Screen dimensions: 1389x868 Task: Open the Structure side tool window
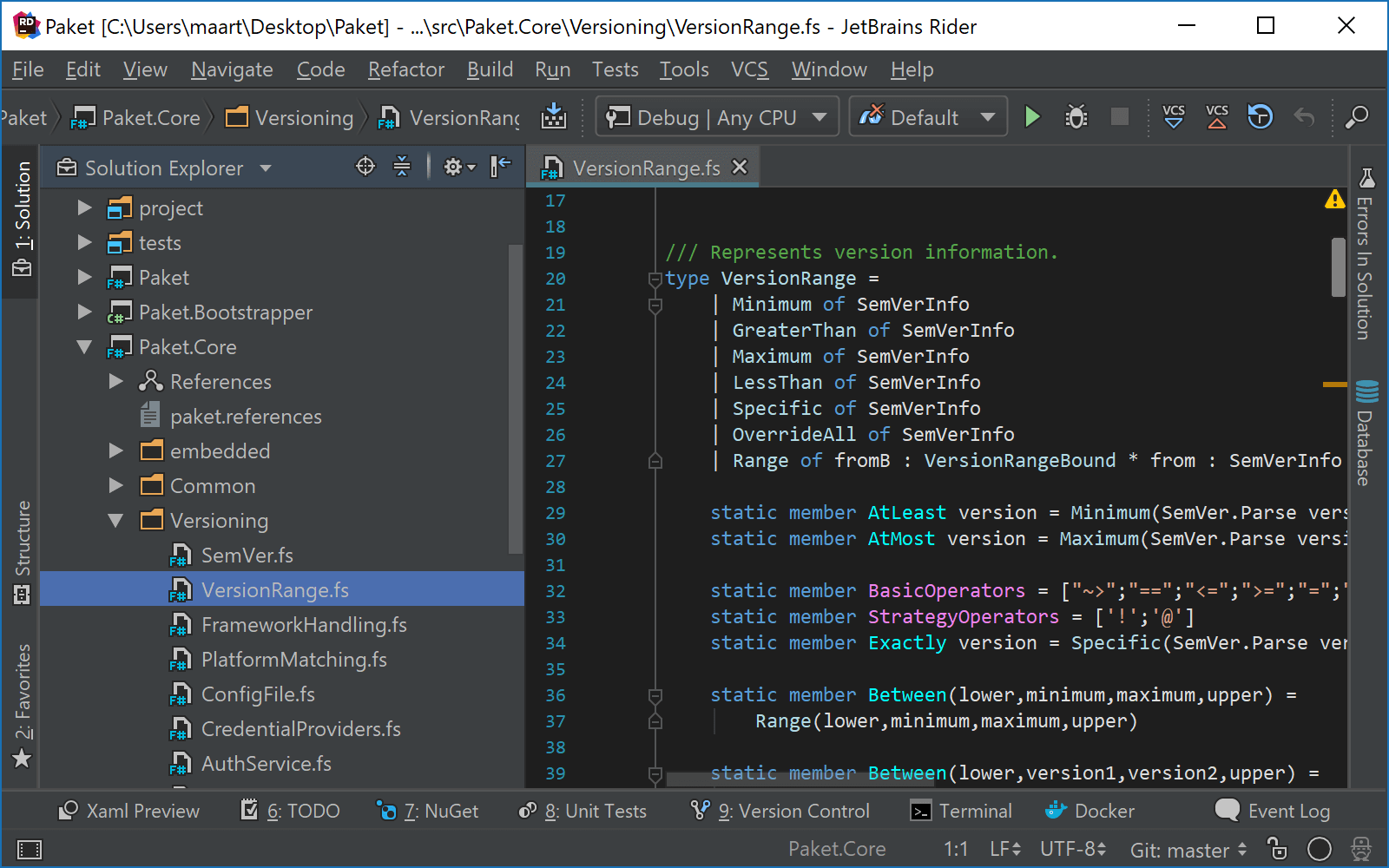22,552
